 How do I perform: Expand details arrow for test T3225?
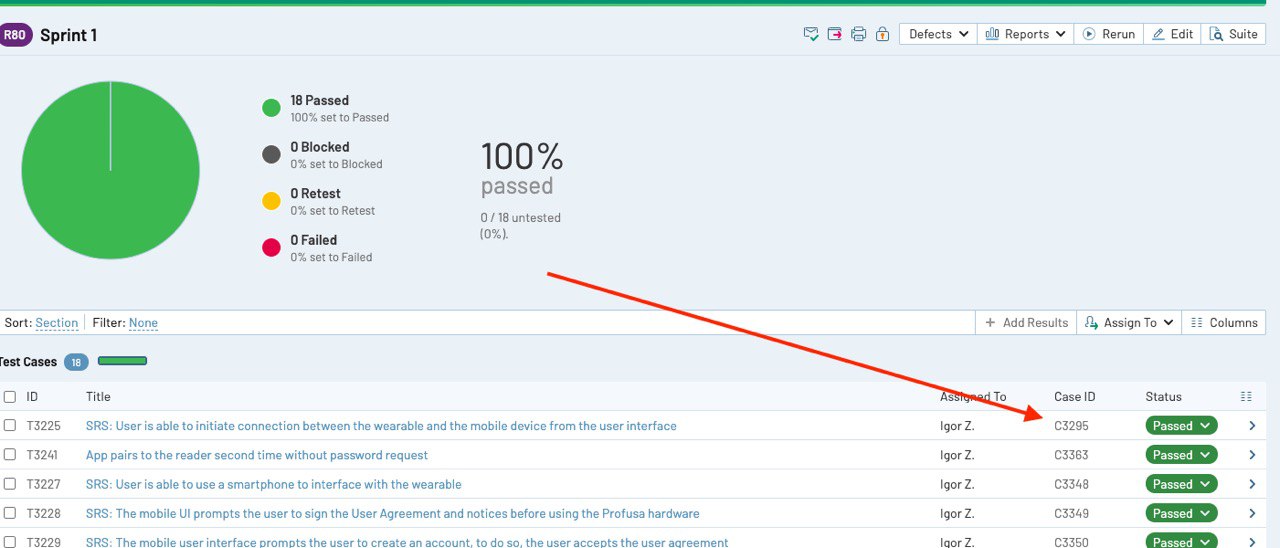click(x=1252, y=426)
